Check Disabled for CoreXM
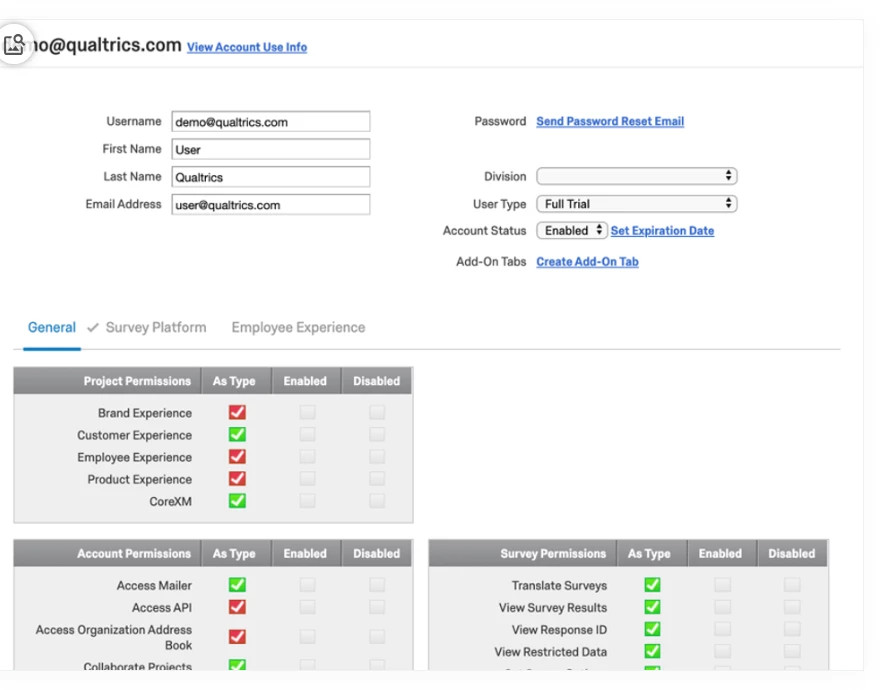The image size is (884, 690). click(x=377, y=501)
